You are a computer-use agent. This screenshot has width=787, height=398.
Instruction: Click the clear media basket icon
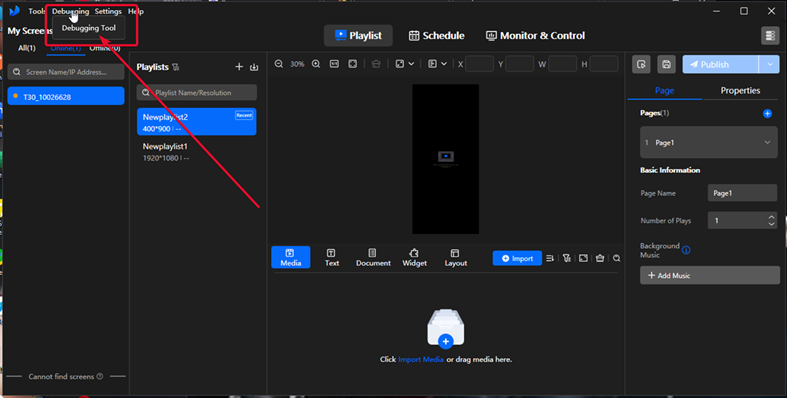pos(600,258)
